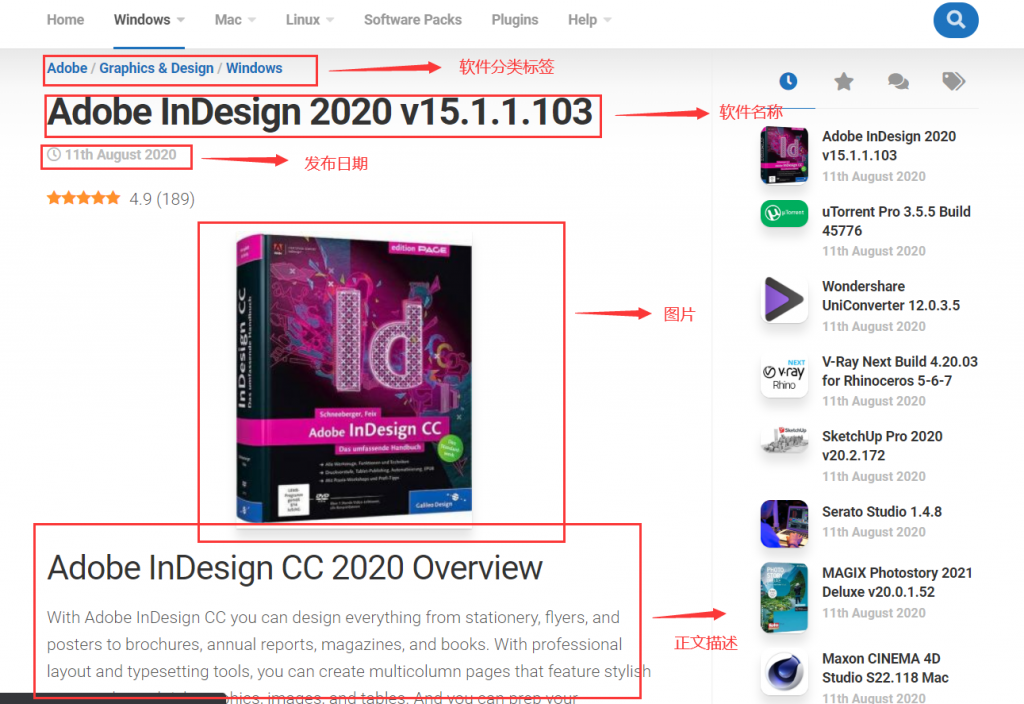Open the Plugins menu item
Screen dimensions: 1024x704
pos(515,20)
